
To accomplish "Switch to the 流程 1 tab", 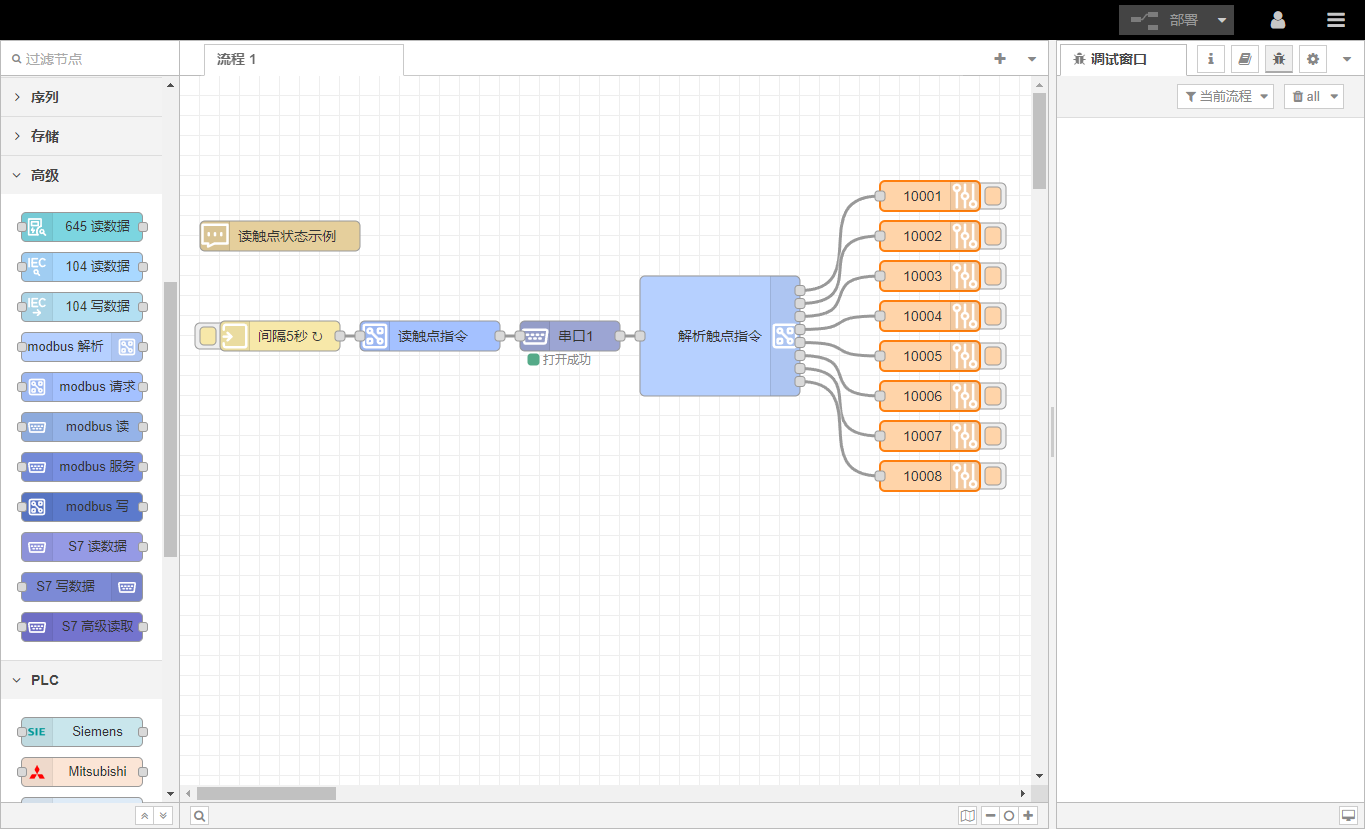I will coord(237,59).
